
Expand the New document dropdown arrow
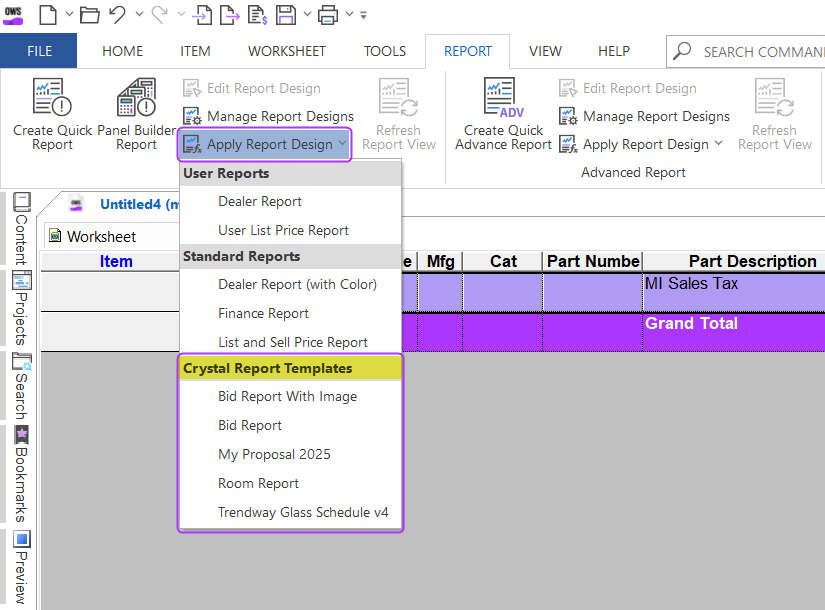click(x=69, y=14)
